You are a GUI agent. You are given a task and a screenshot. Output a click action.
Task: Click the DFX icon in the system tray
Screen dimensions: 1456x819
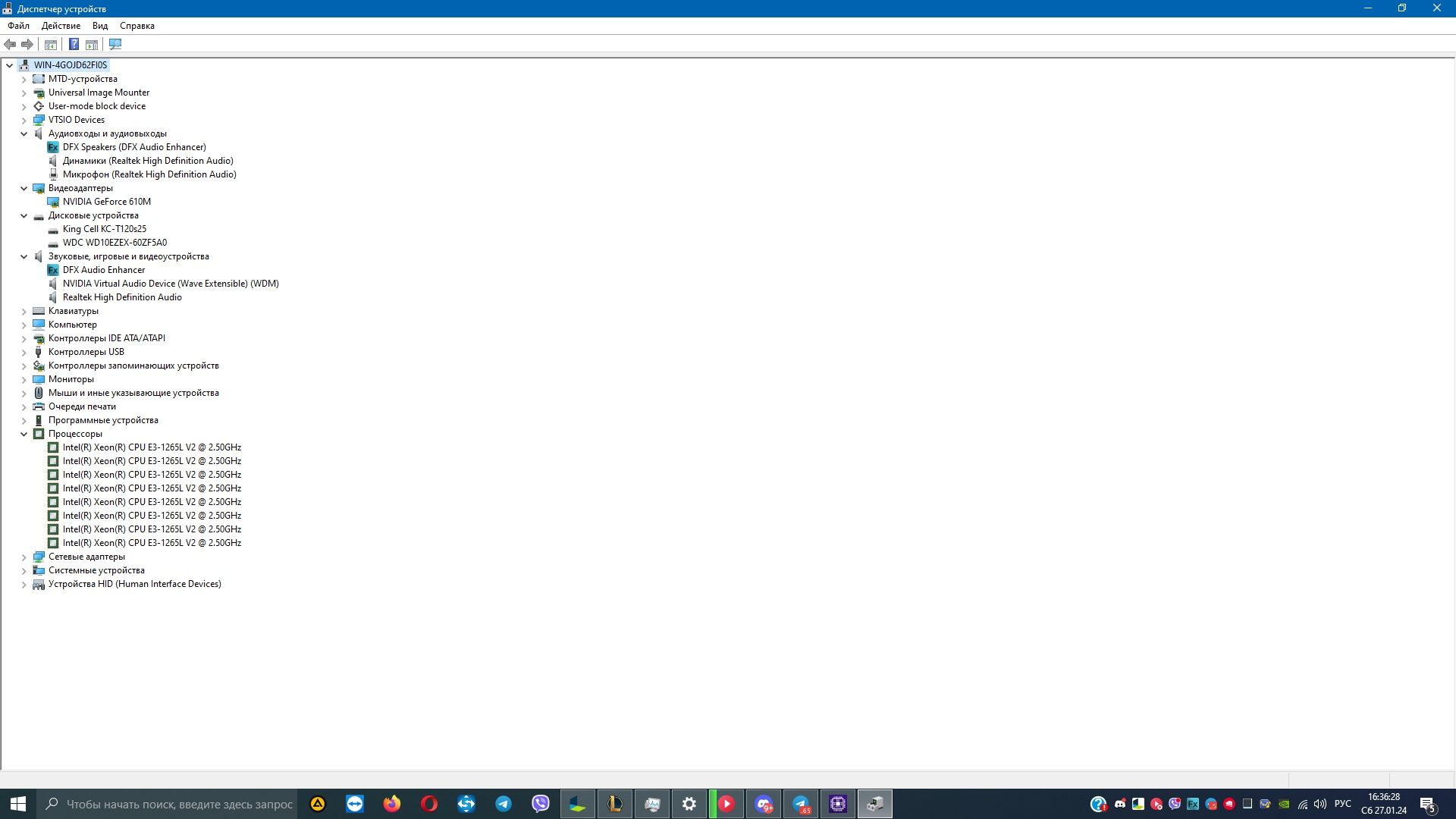point(1193,804)
